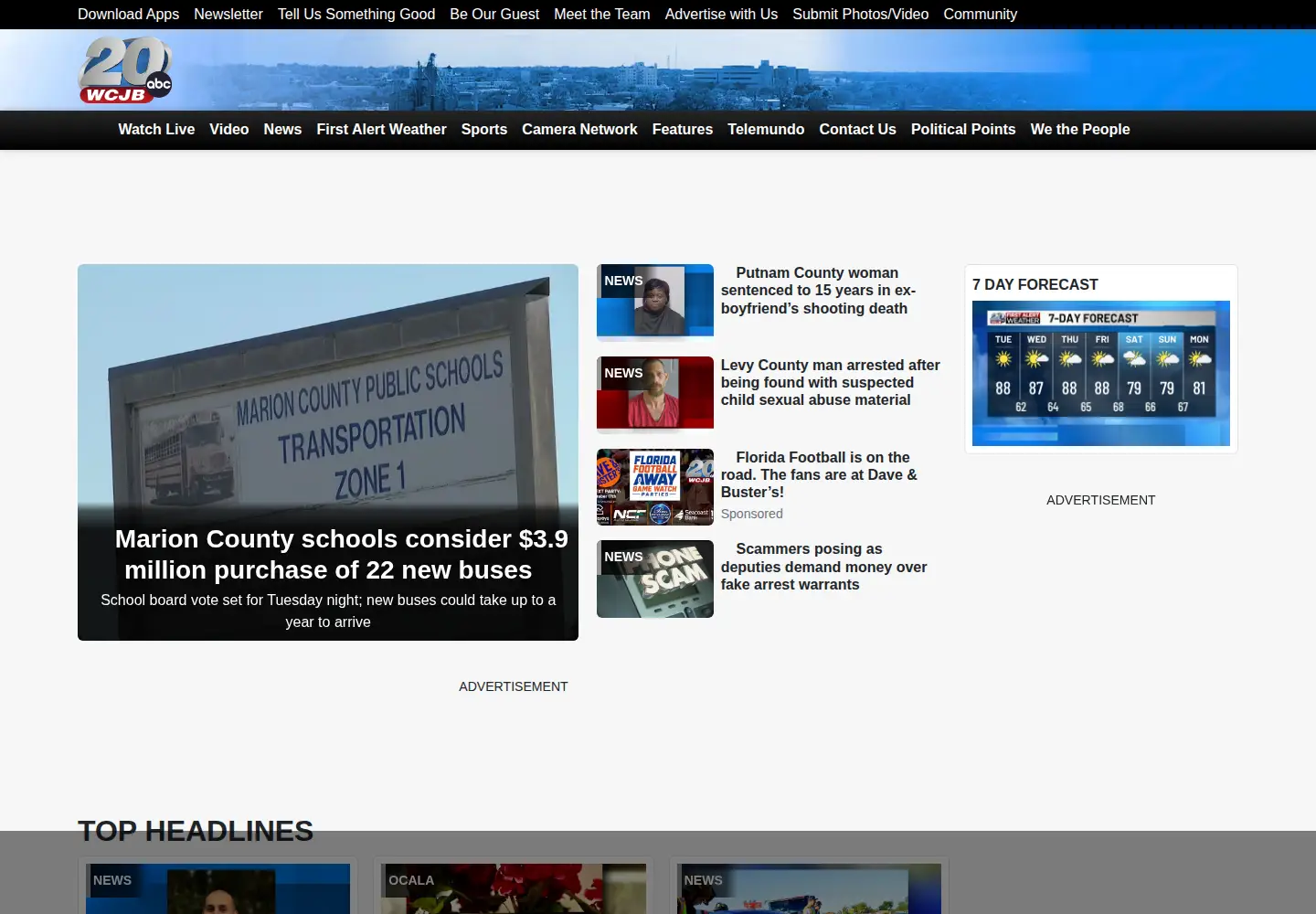Open scammers posing as deputies article
Viewport: 1316px width, 914px height.
coord(824,567)
